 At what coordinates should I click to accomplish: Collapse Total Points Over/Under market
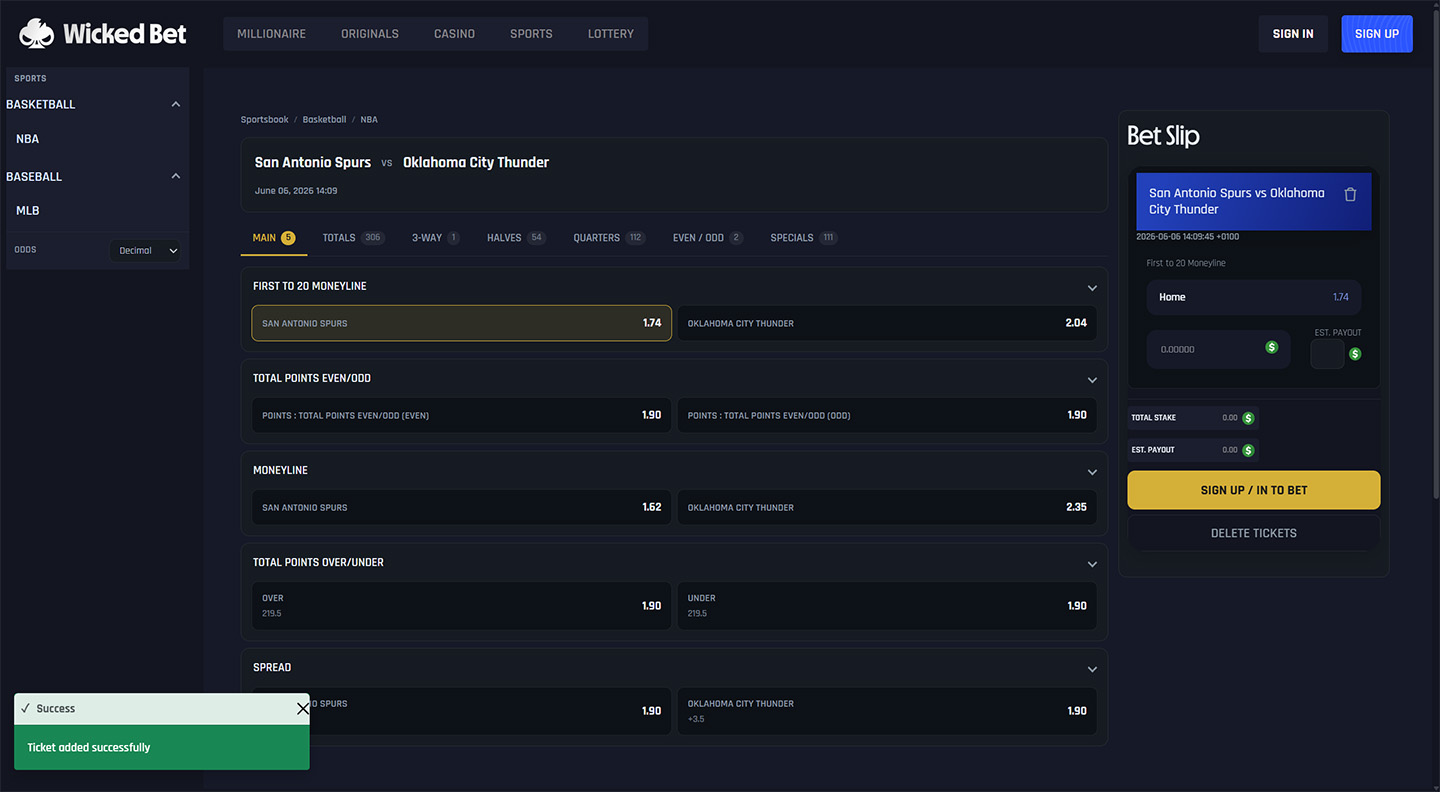pyautogui.click(x=1092, y=564)
